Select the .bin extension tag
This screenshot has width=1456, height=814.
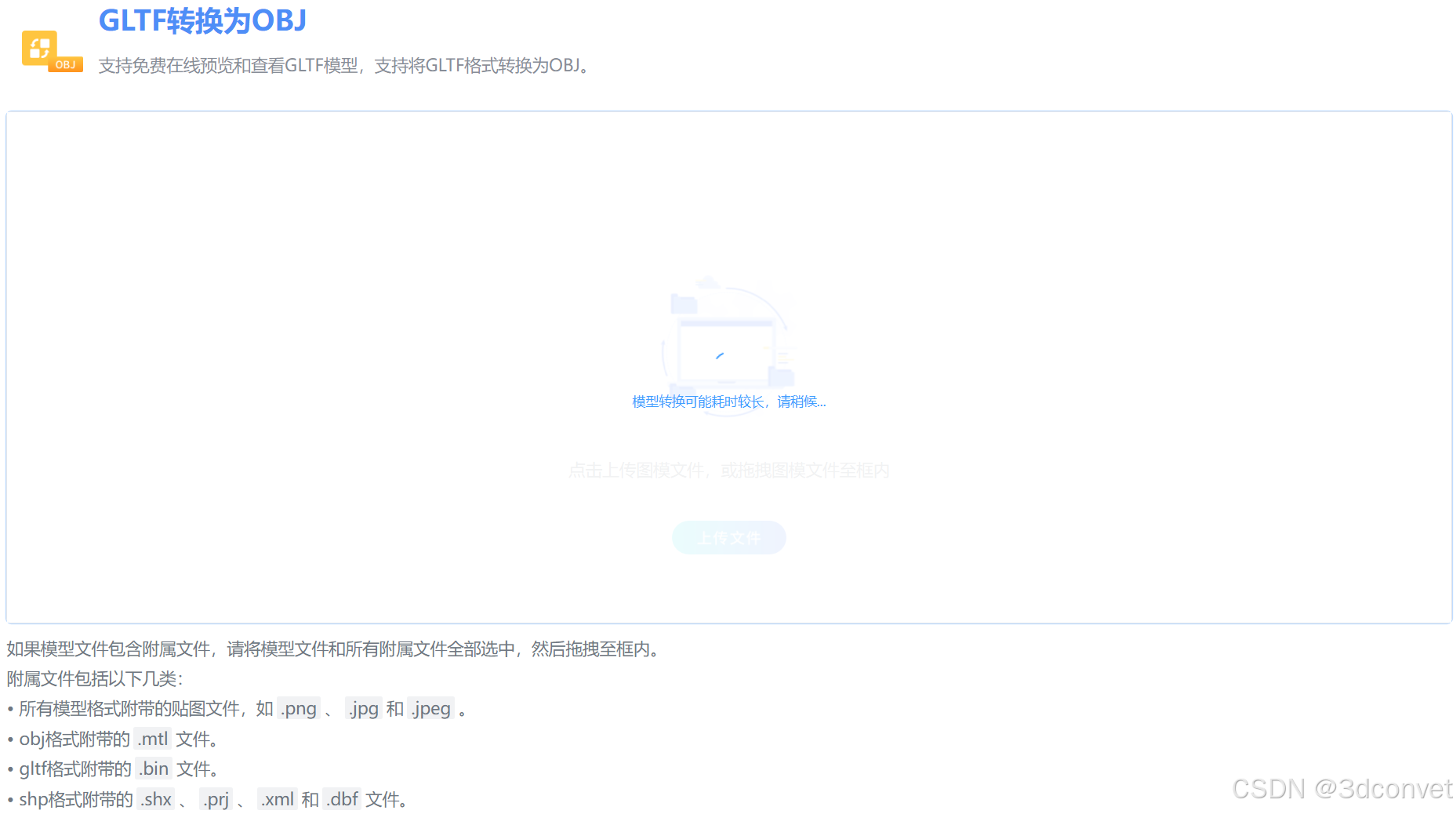(154, 769)
